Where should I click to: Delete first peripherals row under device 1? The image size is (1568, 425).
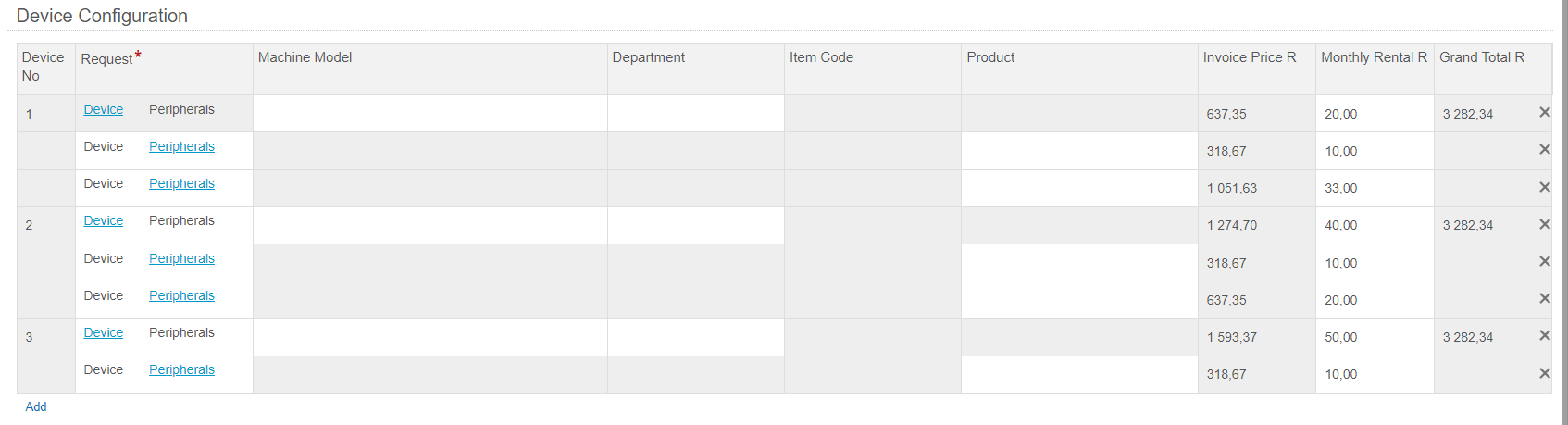point(1544,149)
